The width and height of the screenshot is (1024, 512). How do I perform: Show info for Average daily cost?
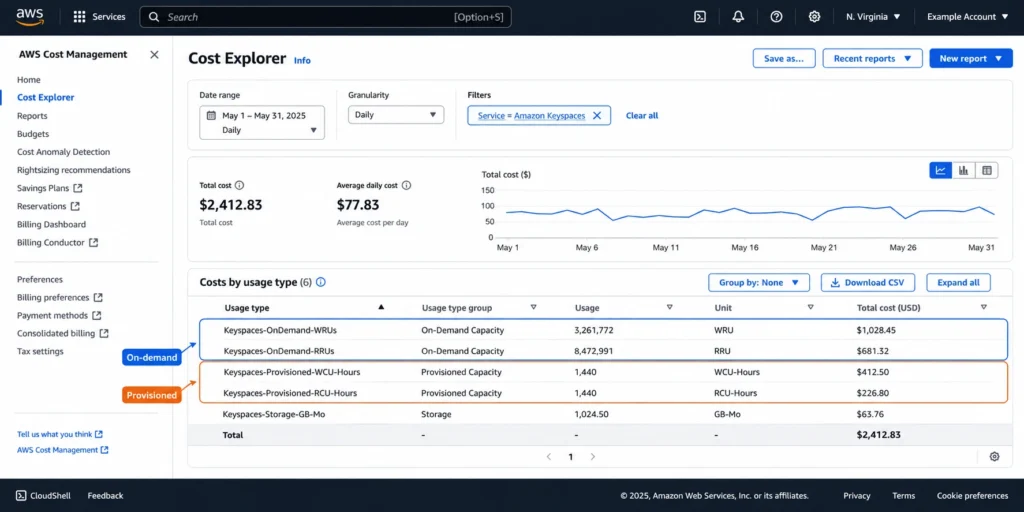406,185
